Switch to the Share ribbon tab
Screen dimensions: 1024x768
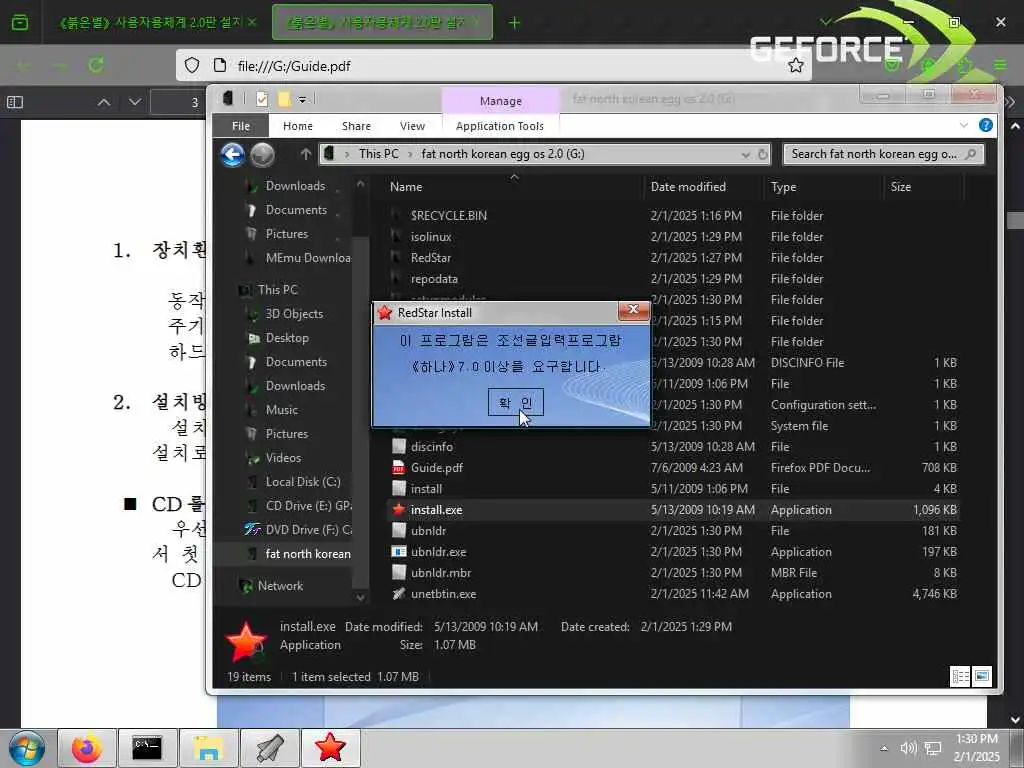[356, 126]
